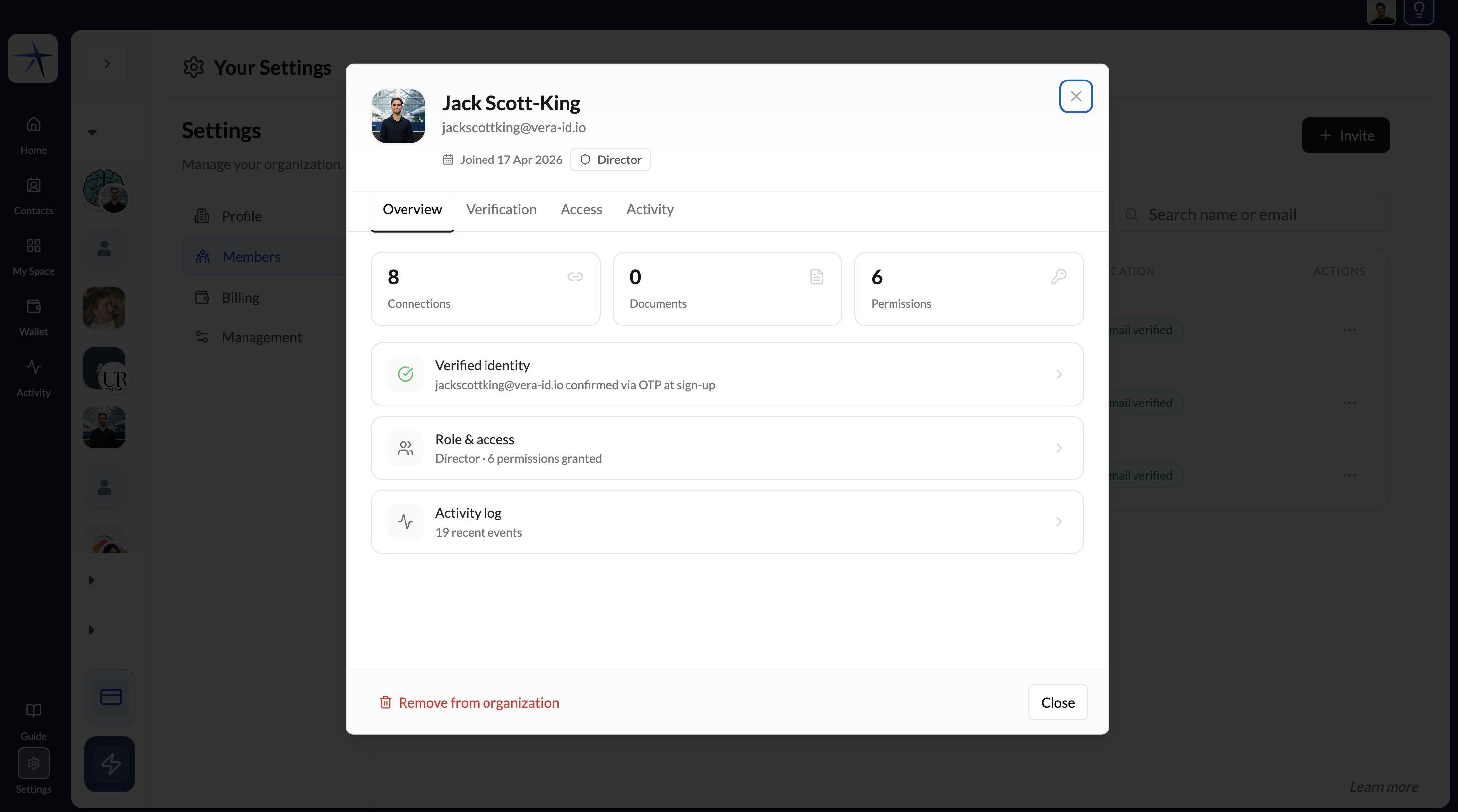
Task: Expand the secondary panel with right chevron
Action: (x=107, y=64)
